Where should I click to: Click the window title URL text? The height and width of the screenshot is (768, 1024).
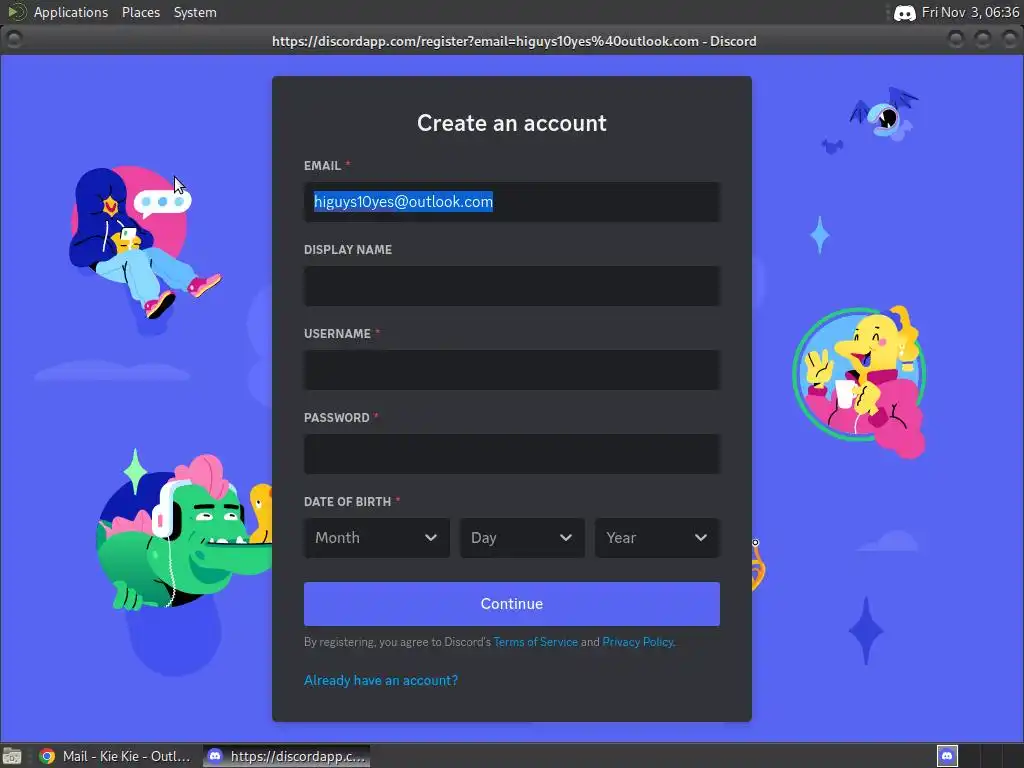(x=514, y=41)
